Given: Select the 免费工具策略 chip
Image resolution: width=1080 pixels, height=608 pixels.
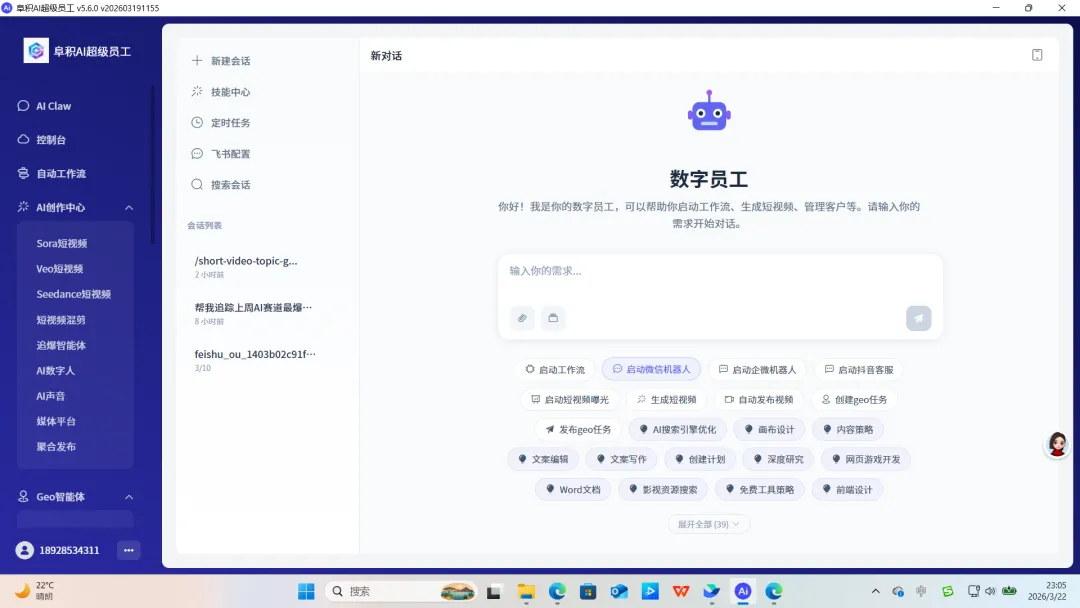Looking at the screenshot, I should pyautogui.click(x=760, y=490).
